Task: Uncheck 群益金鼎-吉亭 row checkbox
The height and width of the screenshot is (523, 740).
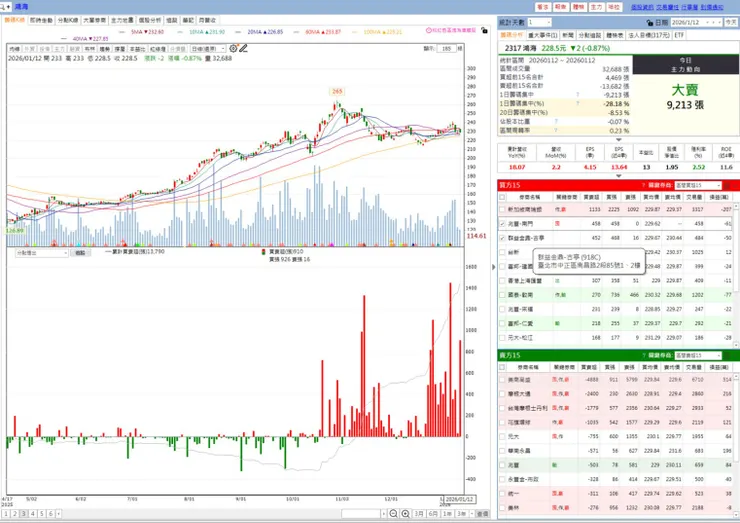Action: [x=502, y=238]
